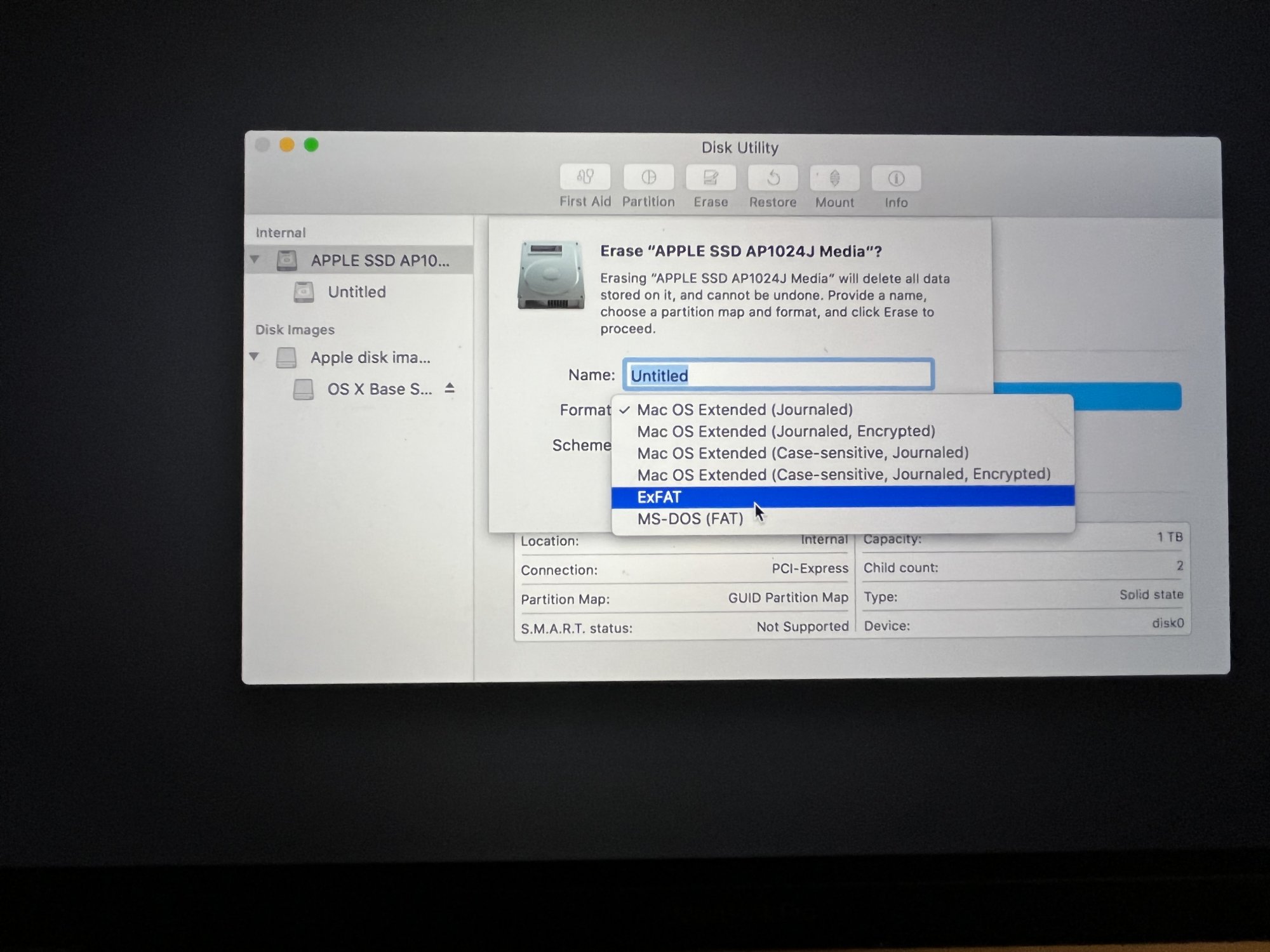Collapse the Apple disk image disclosure triangle
Image resolution: width=1270 pixels, height=952 pixels.
[x=254, y=357]
